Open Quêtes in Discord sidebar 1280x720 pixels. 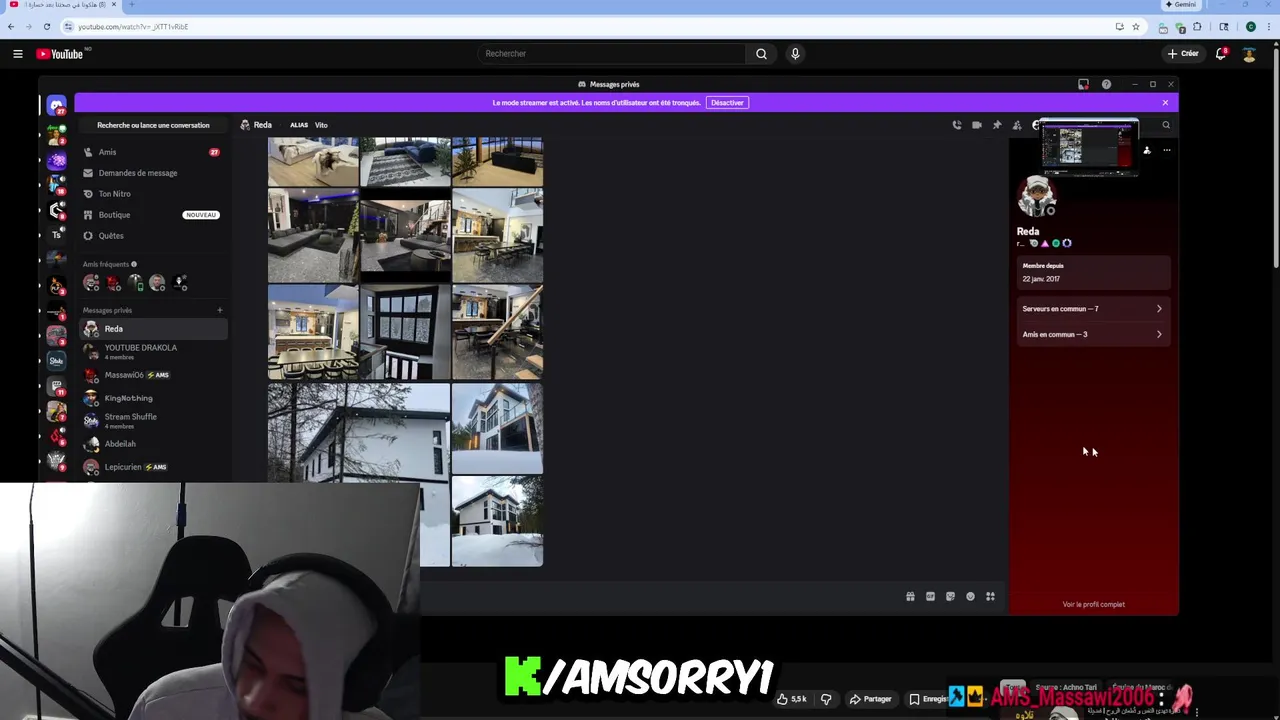pyautogui.click(x=153, y=236)
